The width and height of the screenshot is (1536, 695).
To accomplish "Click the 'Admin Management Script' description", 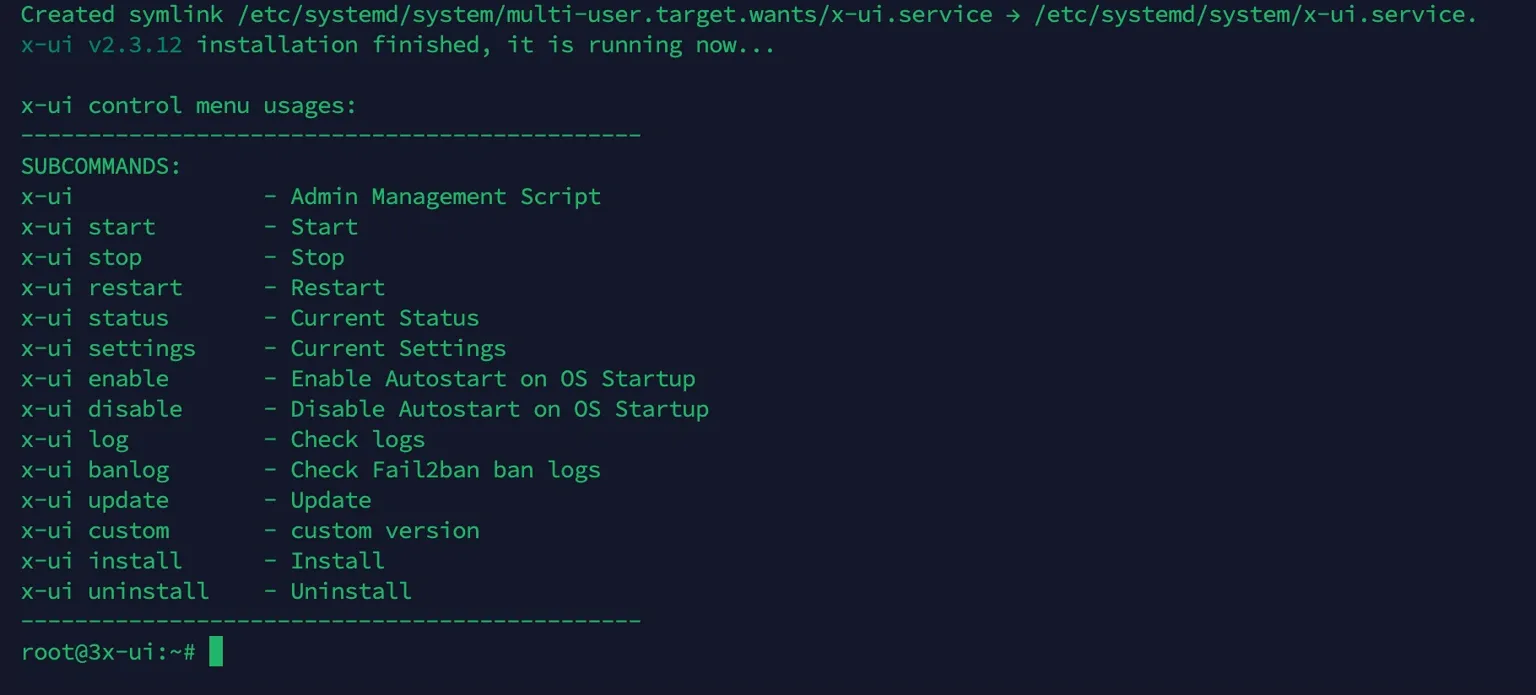I will point(445,197).
